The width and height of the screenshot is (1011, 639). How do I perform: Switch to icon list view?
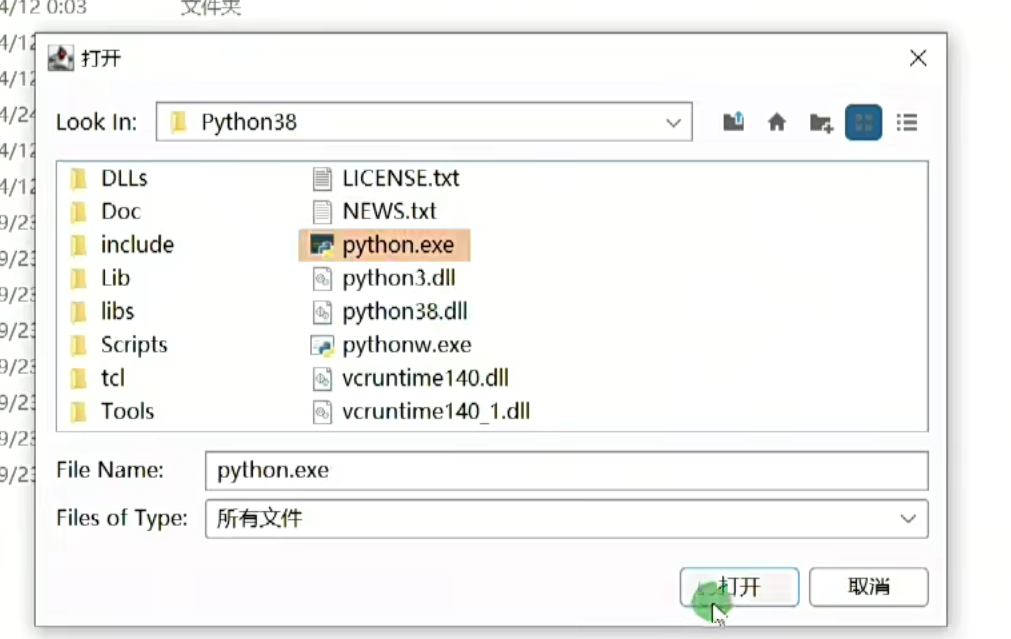coord(863,122)
